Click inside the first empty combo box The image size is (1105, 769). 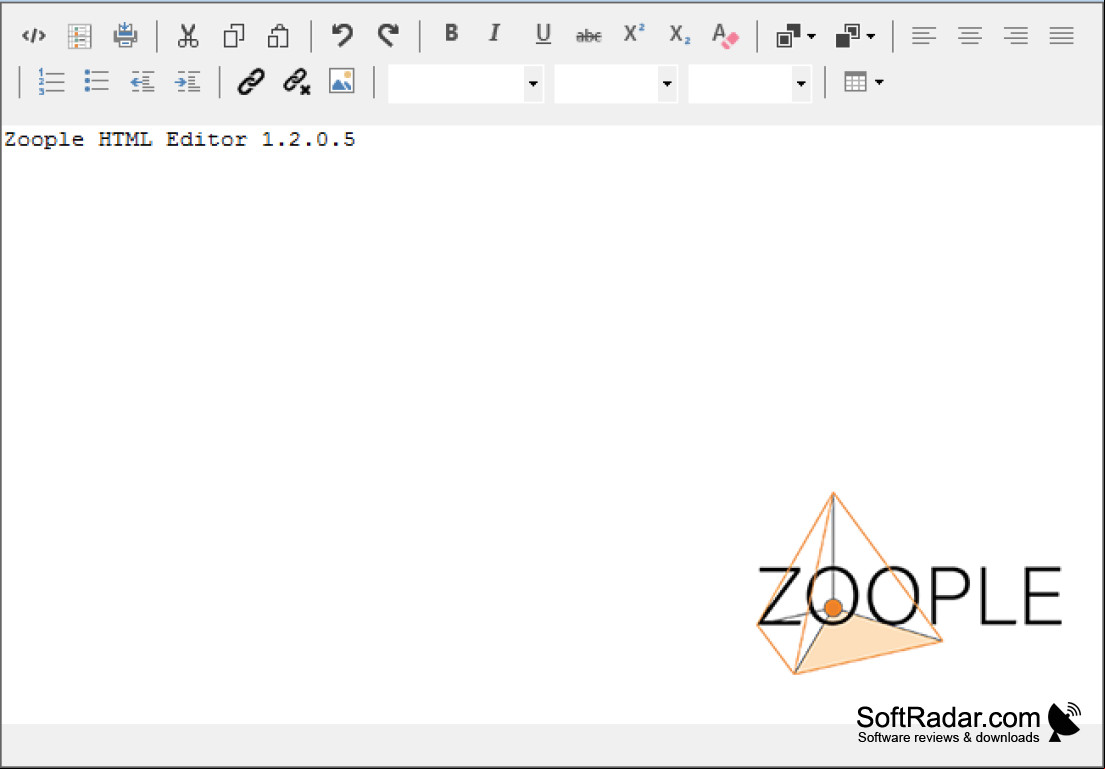coord(455,84)
